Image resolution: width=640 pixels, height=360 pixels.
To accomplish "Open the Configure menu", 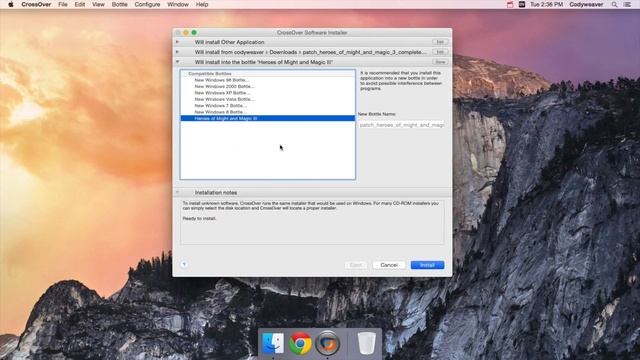I will coord(147,4).
